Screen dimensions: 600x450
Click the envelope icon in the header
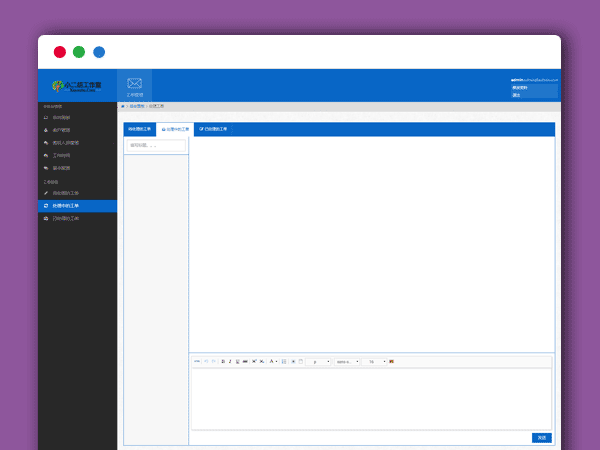[134, 84]
